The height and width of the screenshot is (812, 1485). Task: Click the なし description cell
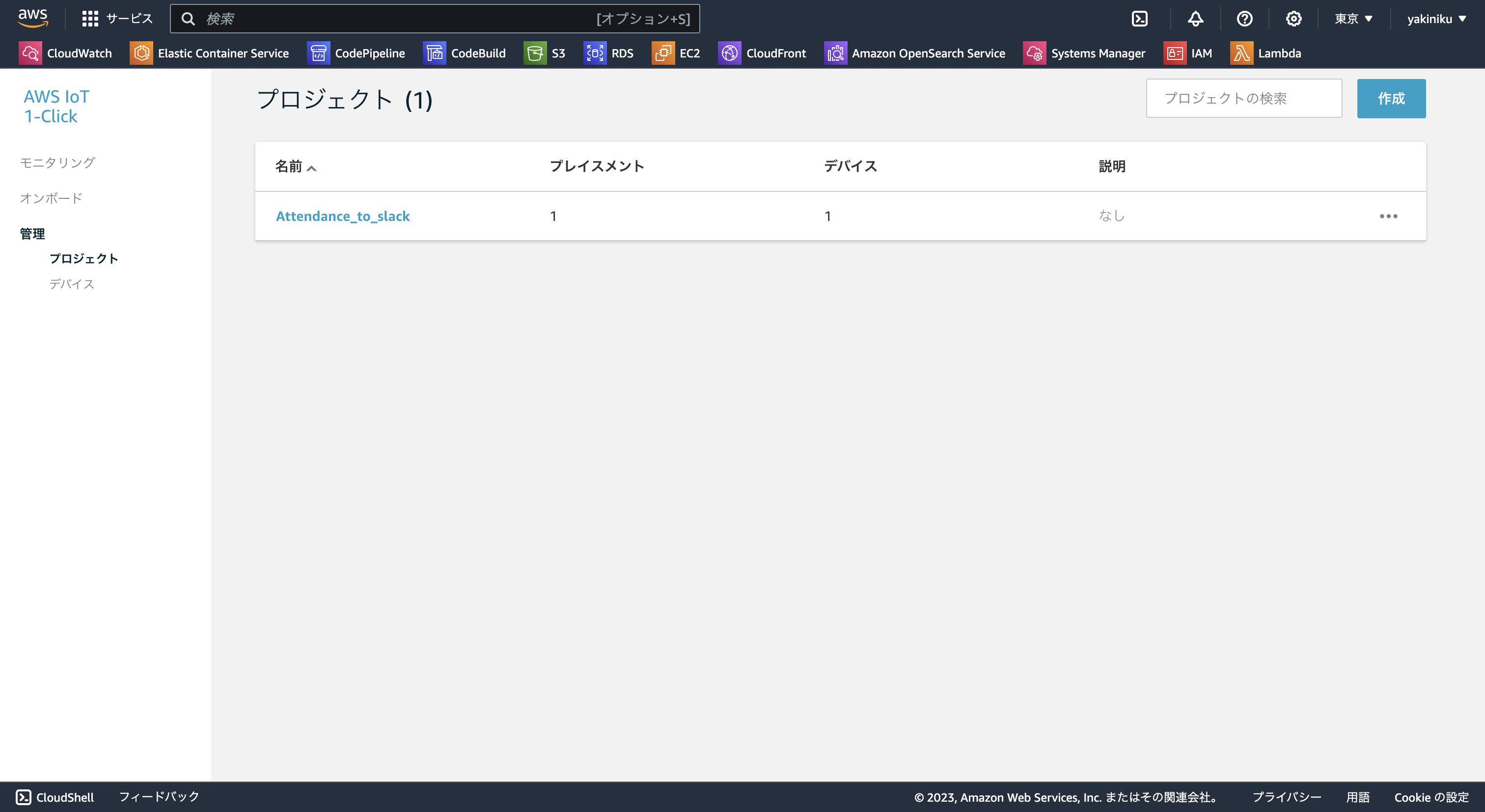pyautogui.click(x=1111, y=216)
